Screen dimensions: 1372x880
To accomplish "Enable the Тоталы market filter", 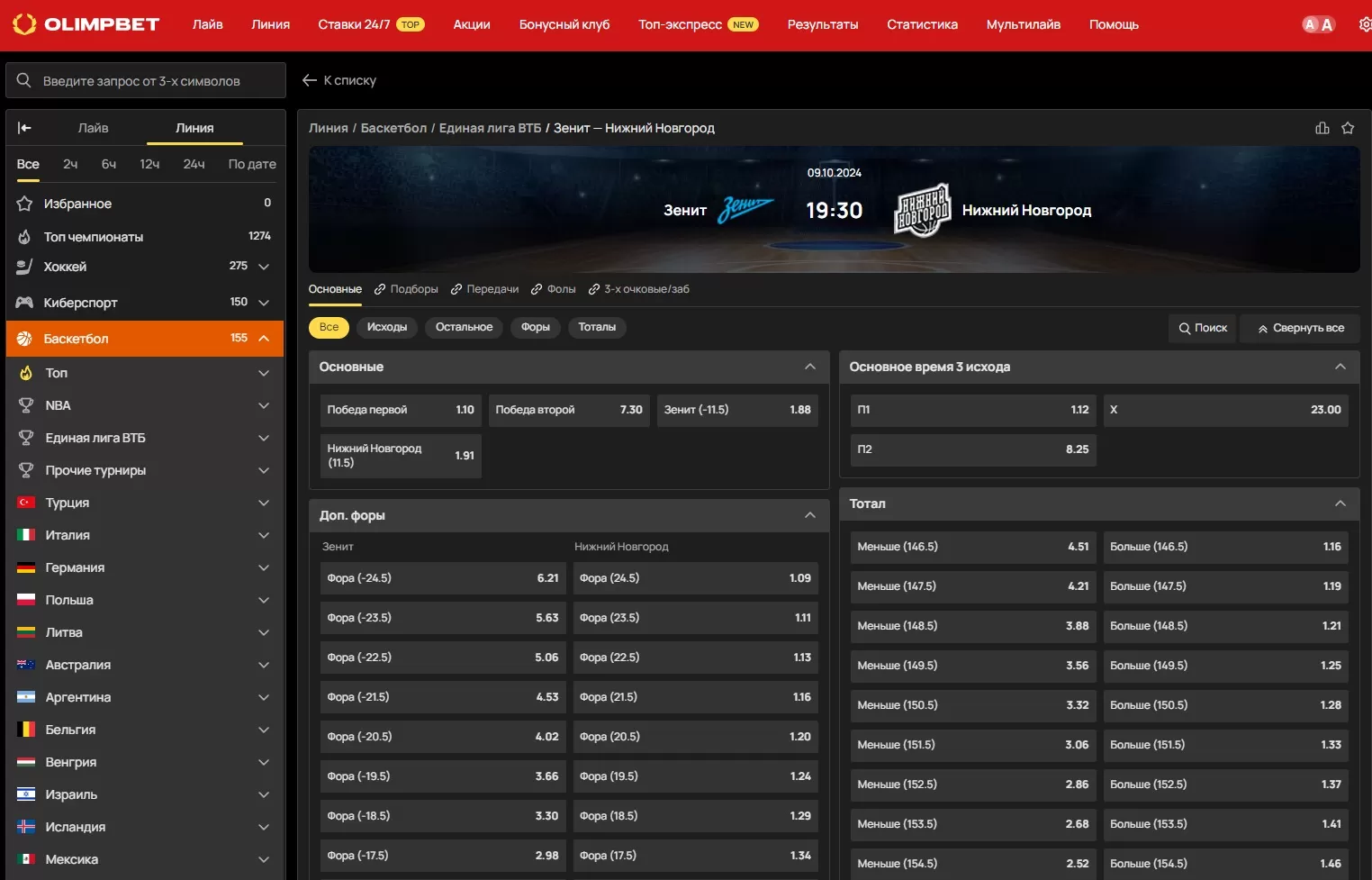I will coord(597,327).
